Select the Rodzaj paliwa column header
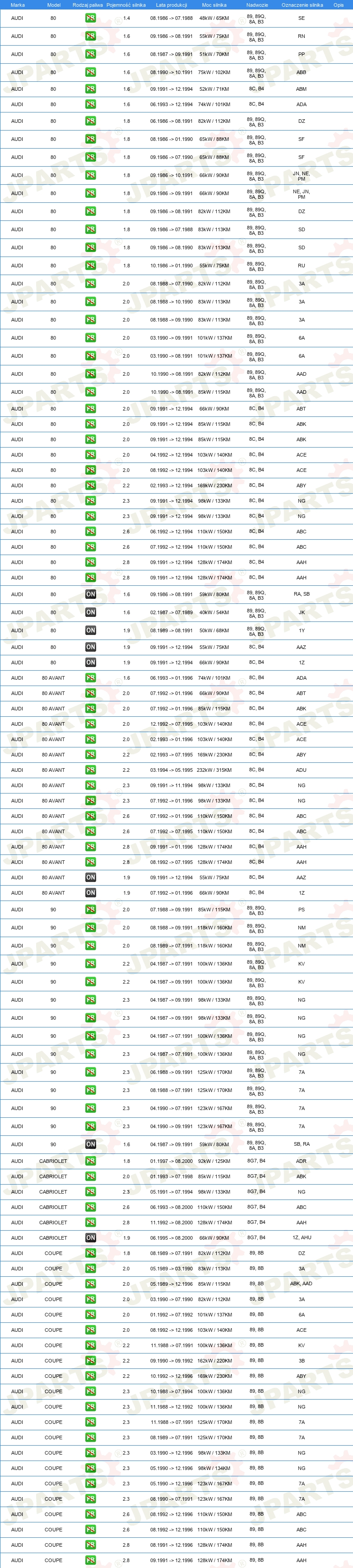This screenshot has height=1568, width=353. [88, 5]
